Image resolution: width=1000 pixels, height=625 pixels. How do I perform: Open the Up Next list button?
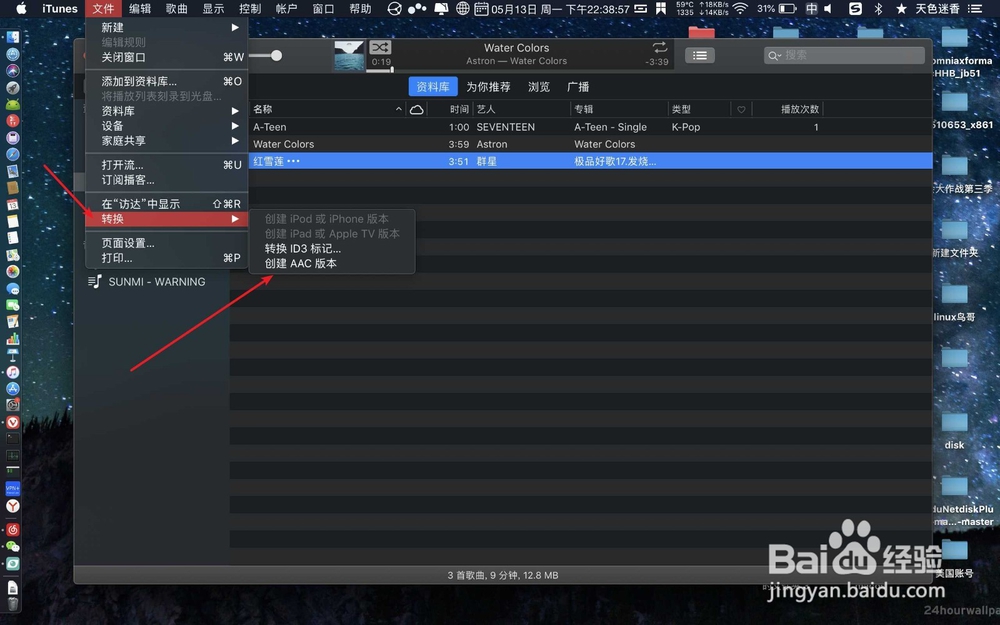pos(700,55)
